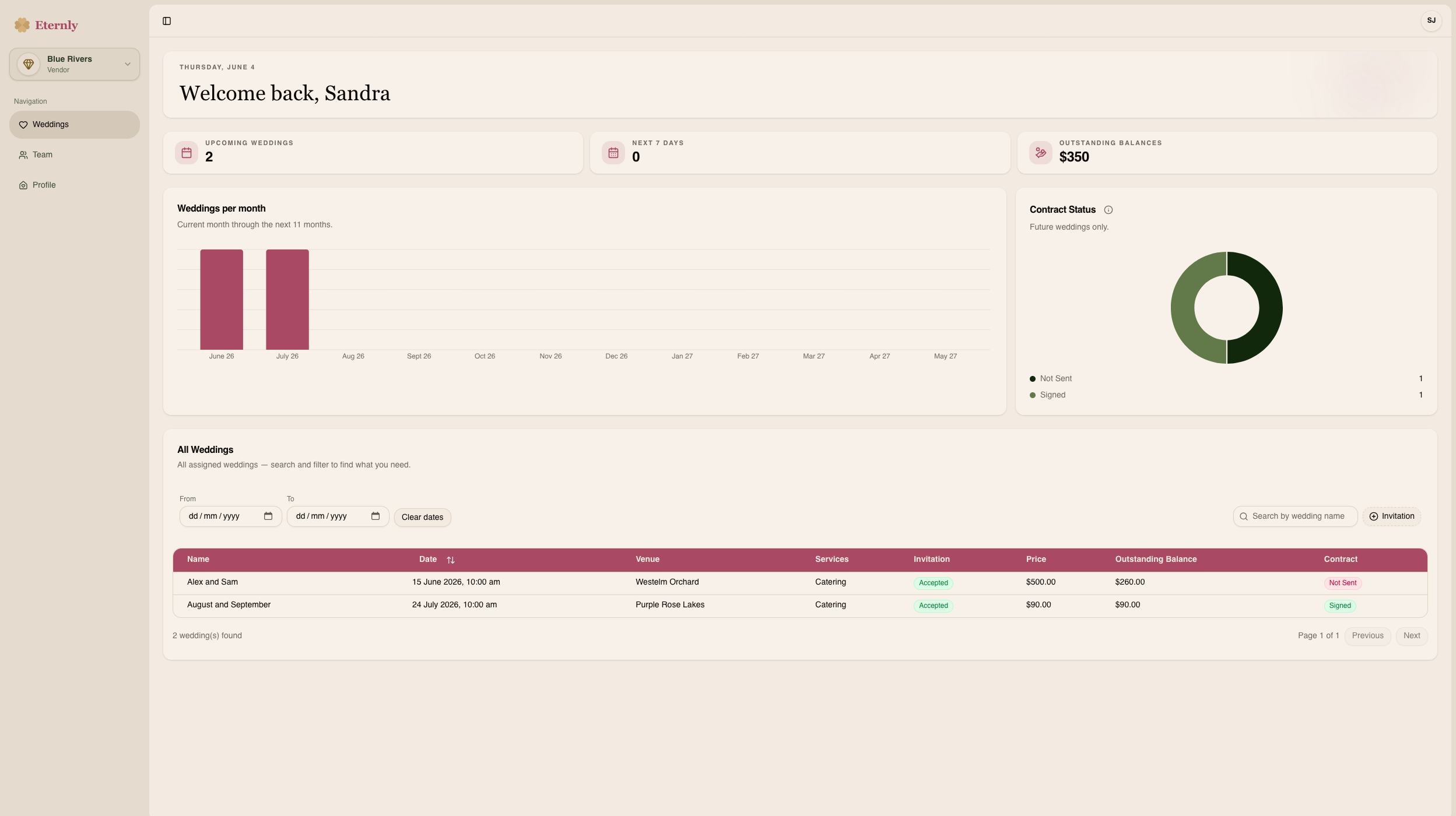1456x816 pixels.
Task: Go to the Previous page
Action: pos(1367,636)
